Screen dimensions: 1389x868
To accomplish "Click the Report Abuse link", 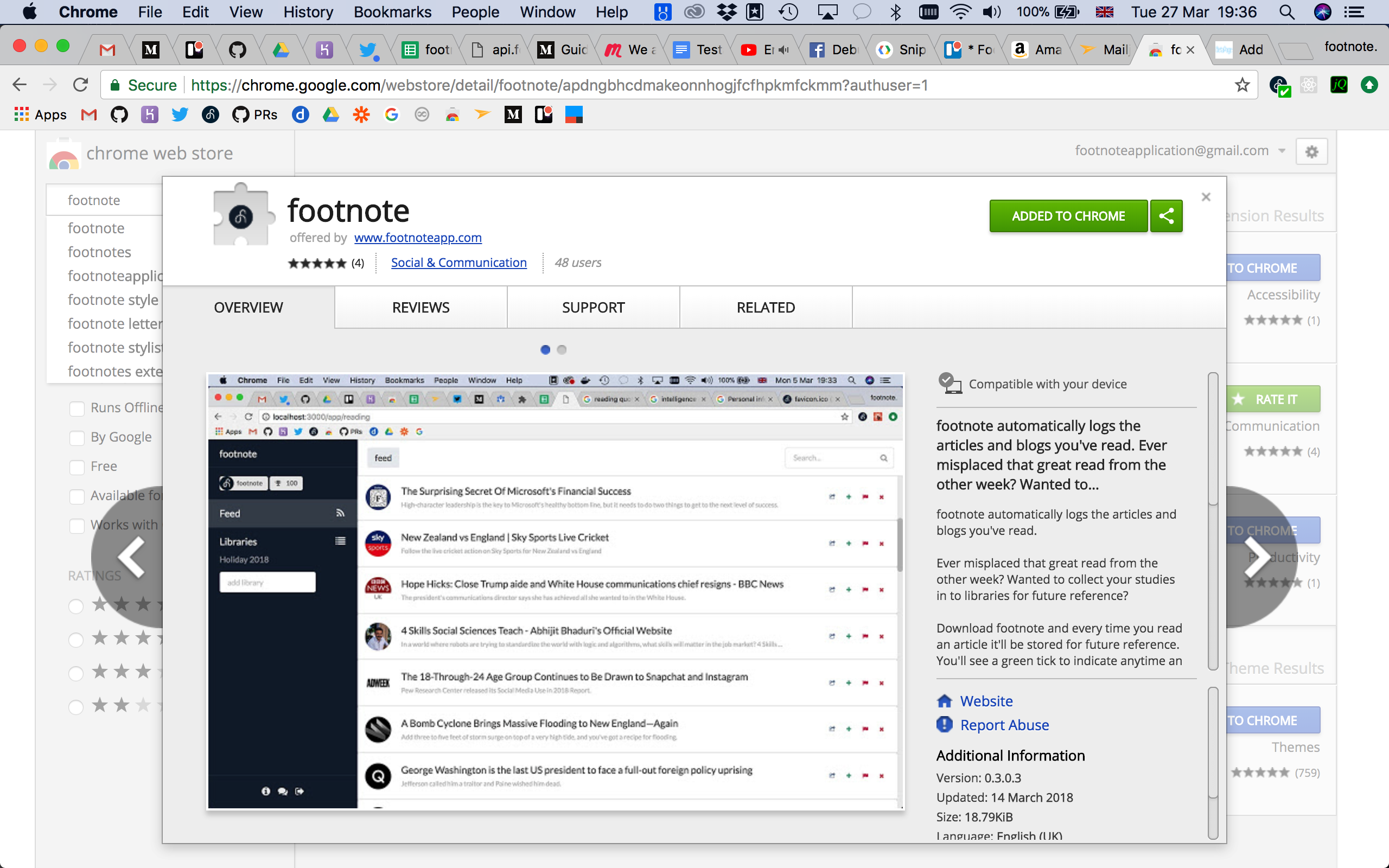I will (x=1004, y=725).
